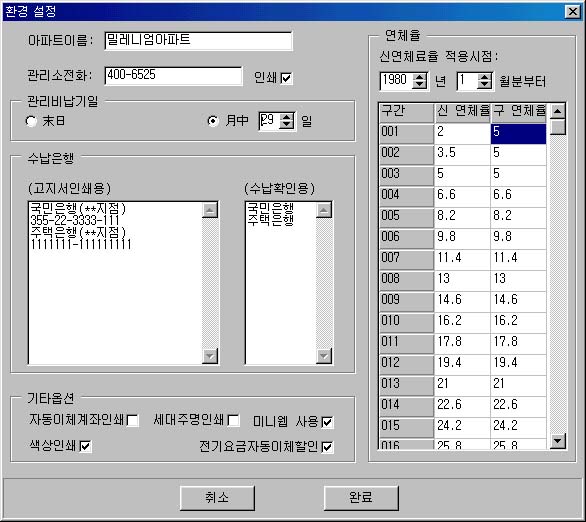Select the 신 연체율 cell in row 004

[x=462, y=195]
